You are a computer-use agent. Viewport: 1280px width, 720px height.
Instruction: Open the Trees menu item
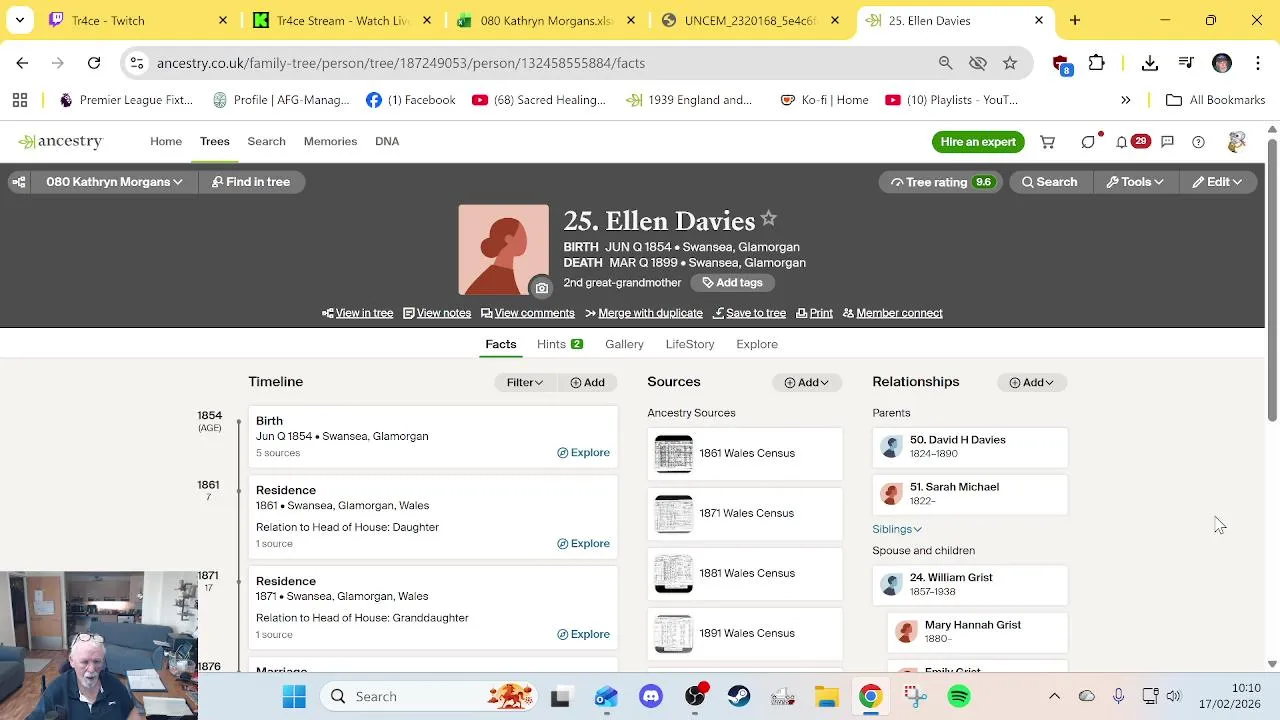(x=215, y=141)
